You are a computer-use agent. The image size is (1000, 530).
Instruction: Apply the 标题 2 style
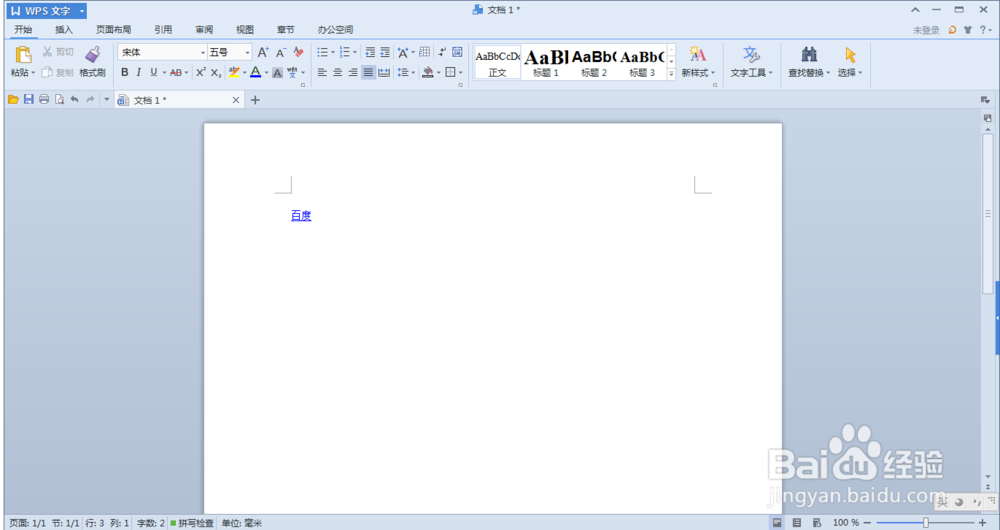[x=594, y=63]
